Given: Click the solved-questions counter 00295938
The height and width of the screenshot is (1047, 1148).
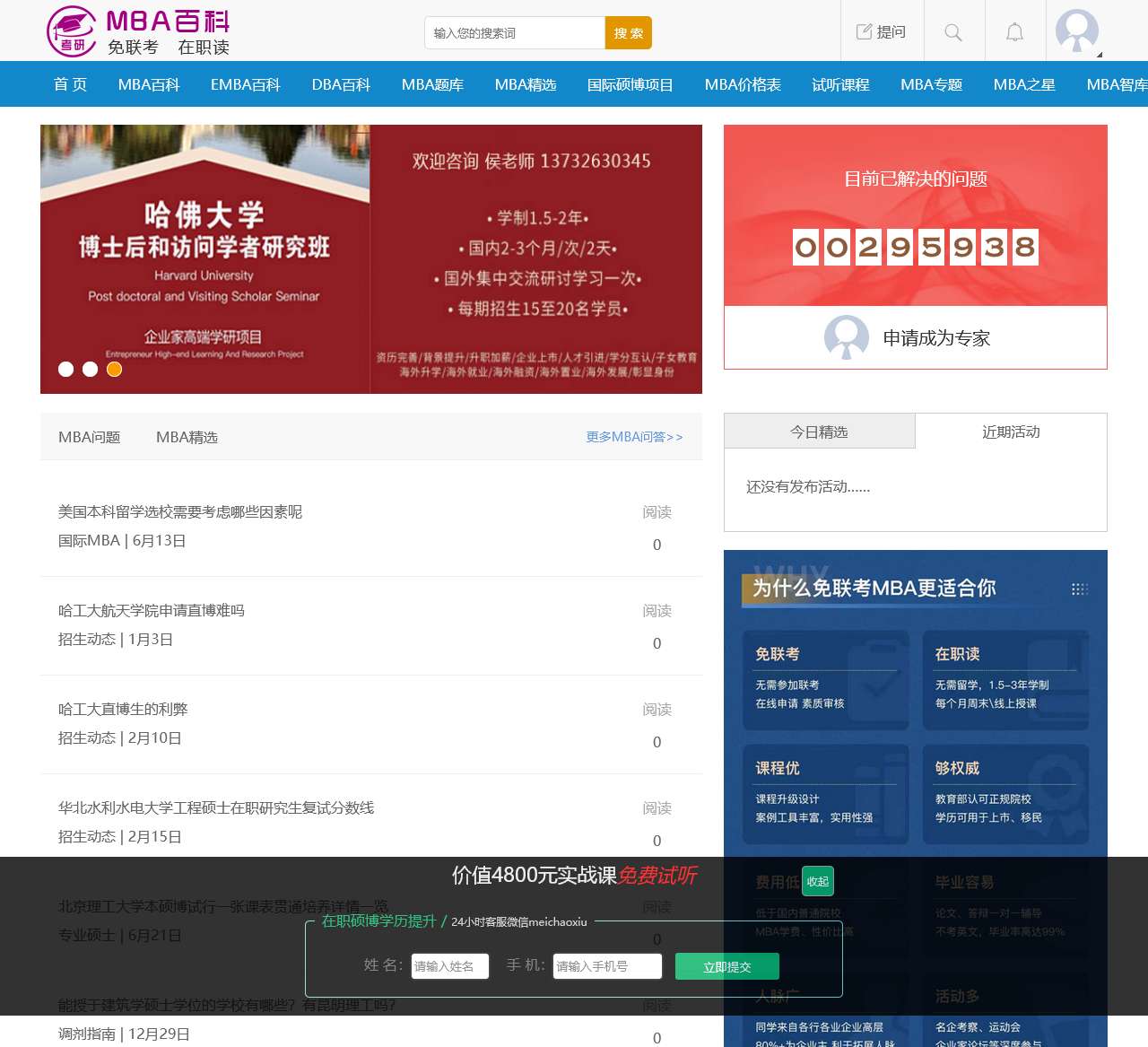Looking at the screenshot, I should (916, 247).
